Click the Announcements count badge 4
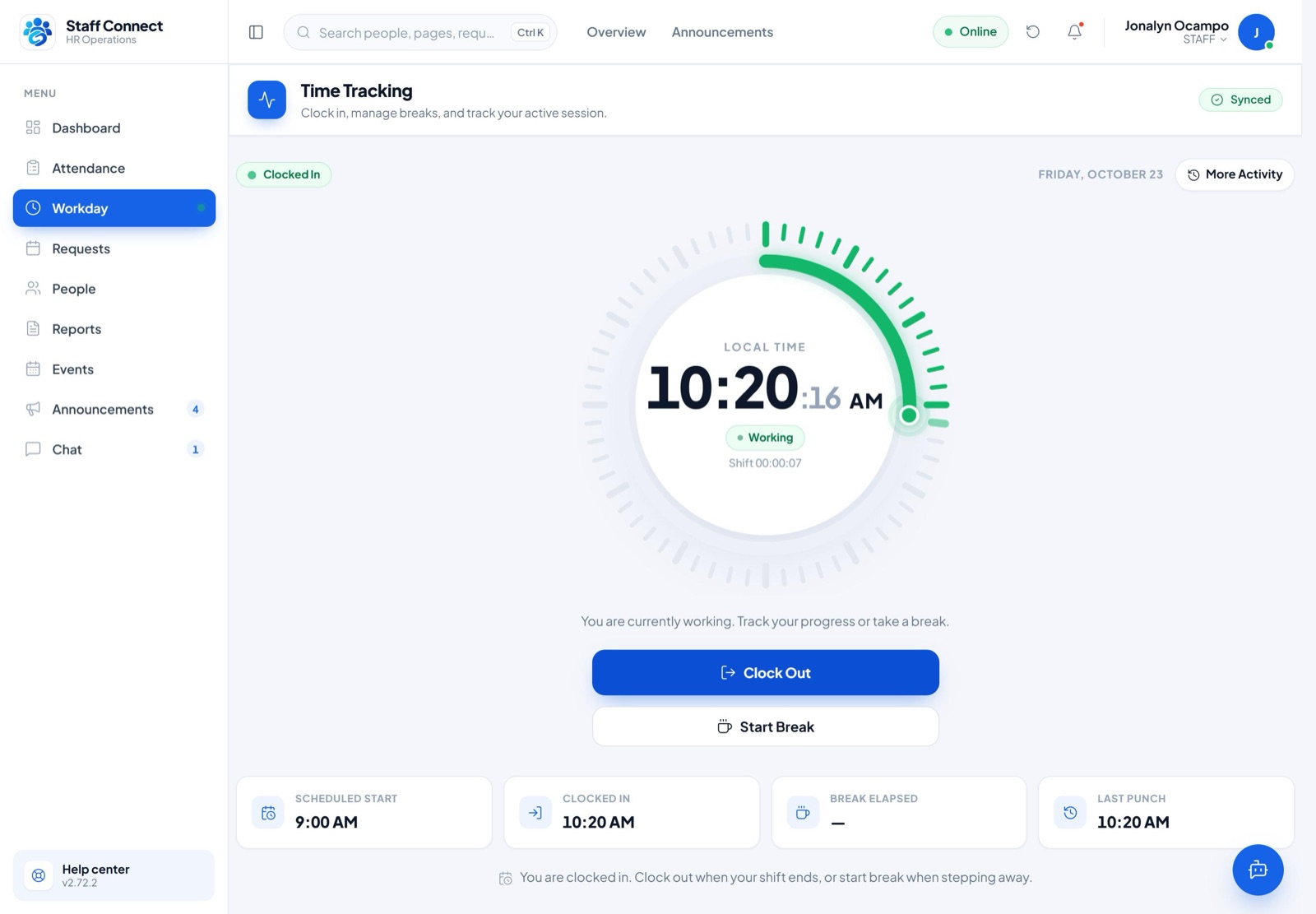 pyautogui.click(x=195, y=409)
